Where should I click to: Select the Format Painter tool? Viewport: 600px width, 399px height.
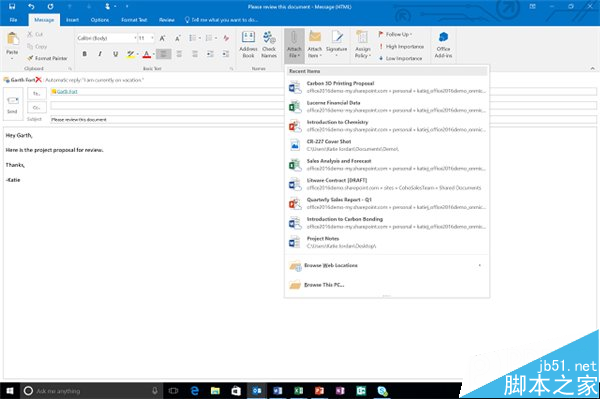pos(47,58)
